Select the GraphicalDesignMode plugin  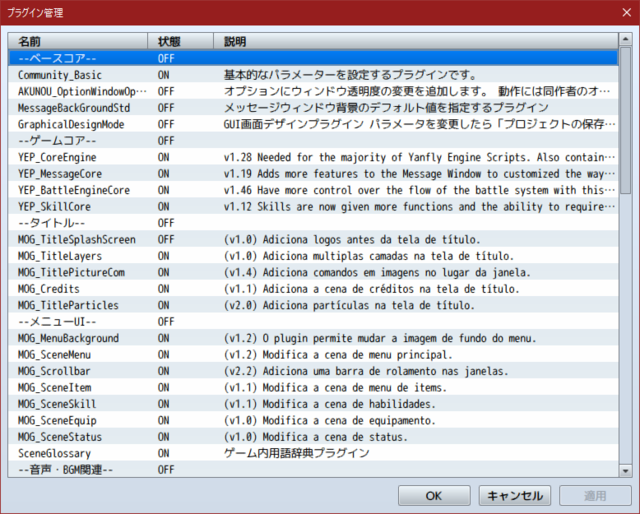pos(313,124)
